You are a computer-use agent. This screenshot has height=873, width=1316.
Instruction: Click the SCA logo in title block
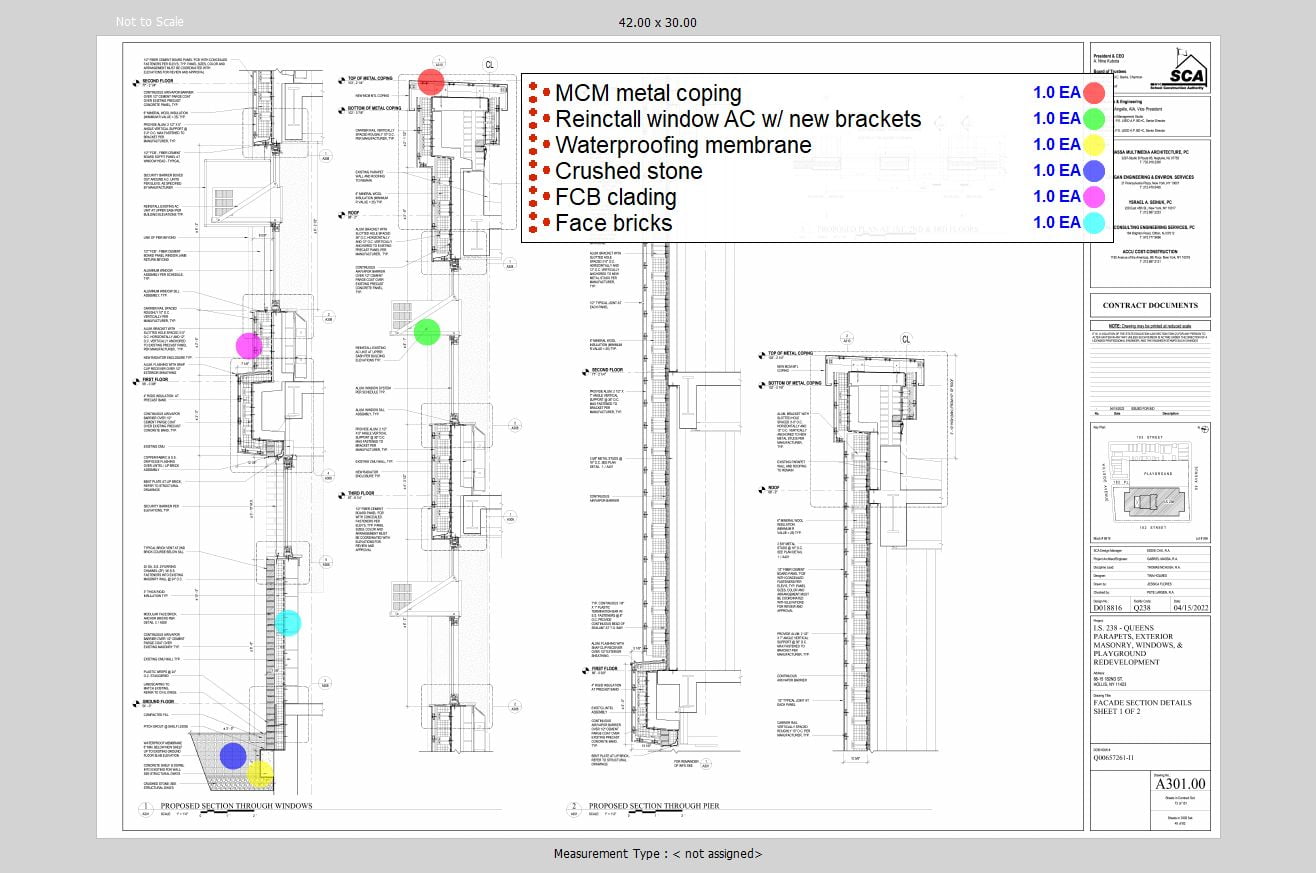coord(1188,71)
